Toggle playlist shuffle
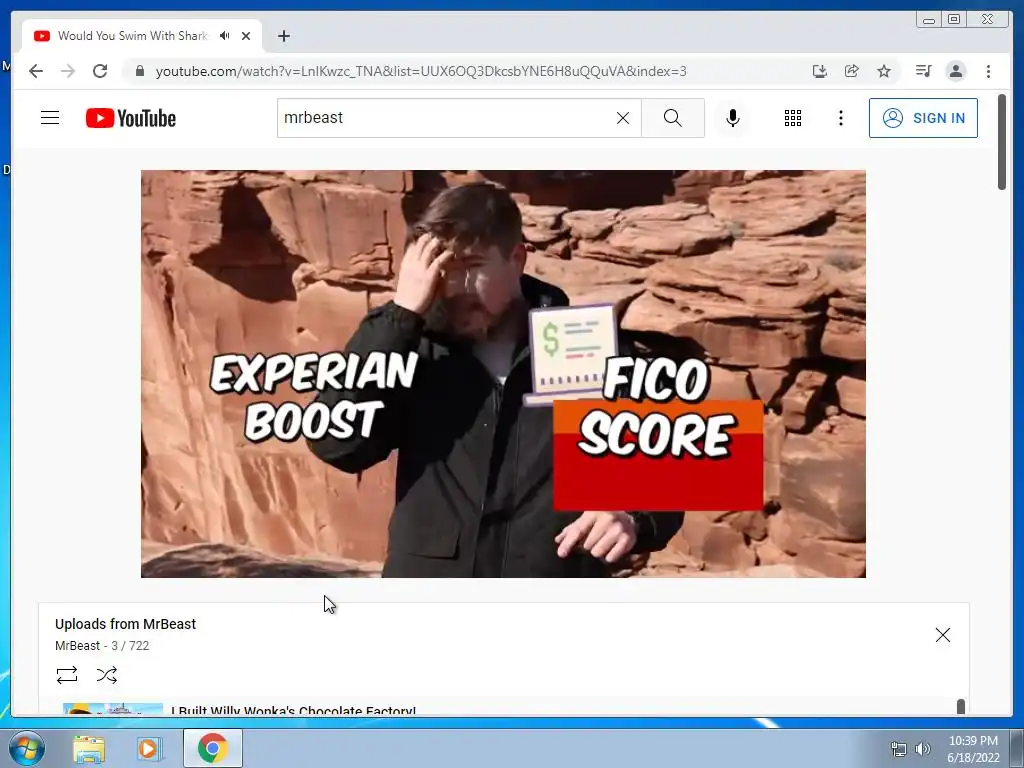This screenshot has width=1024, height=768. [106, 675]
